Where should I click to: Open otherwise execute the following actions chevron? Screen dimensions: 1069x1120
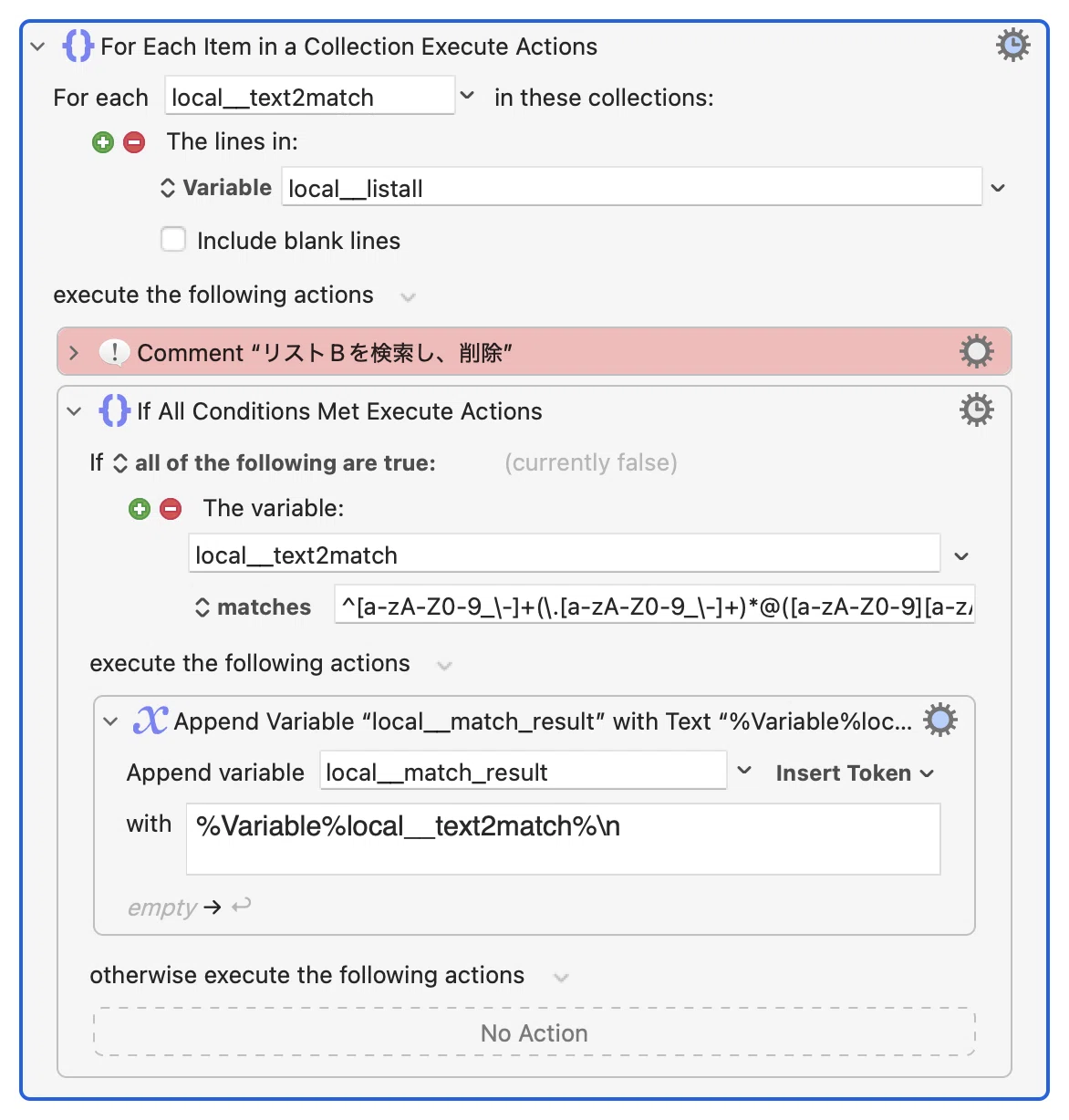click(x=561, y=977)
